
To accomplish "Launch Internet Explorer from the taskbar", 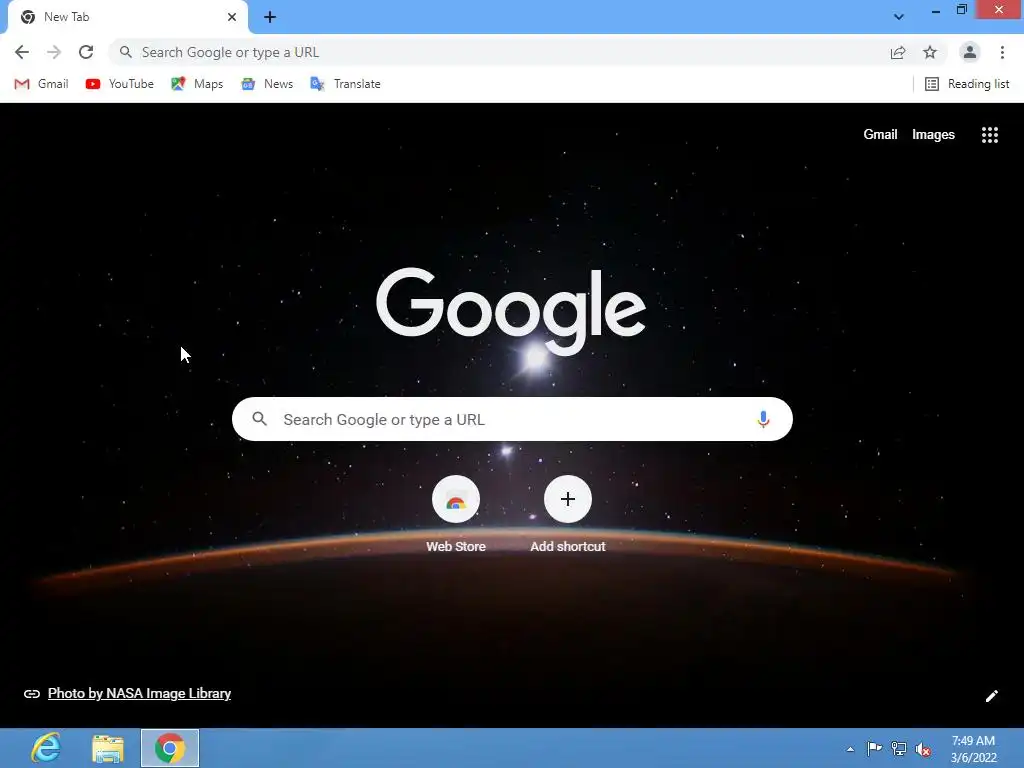I will coord(46,748).
